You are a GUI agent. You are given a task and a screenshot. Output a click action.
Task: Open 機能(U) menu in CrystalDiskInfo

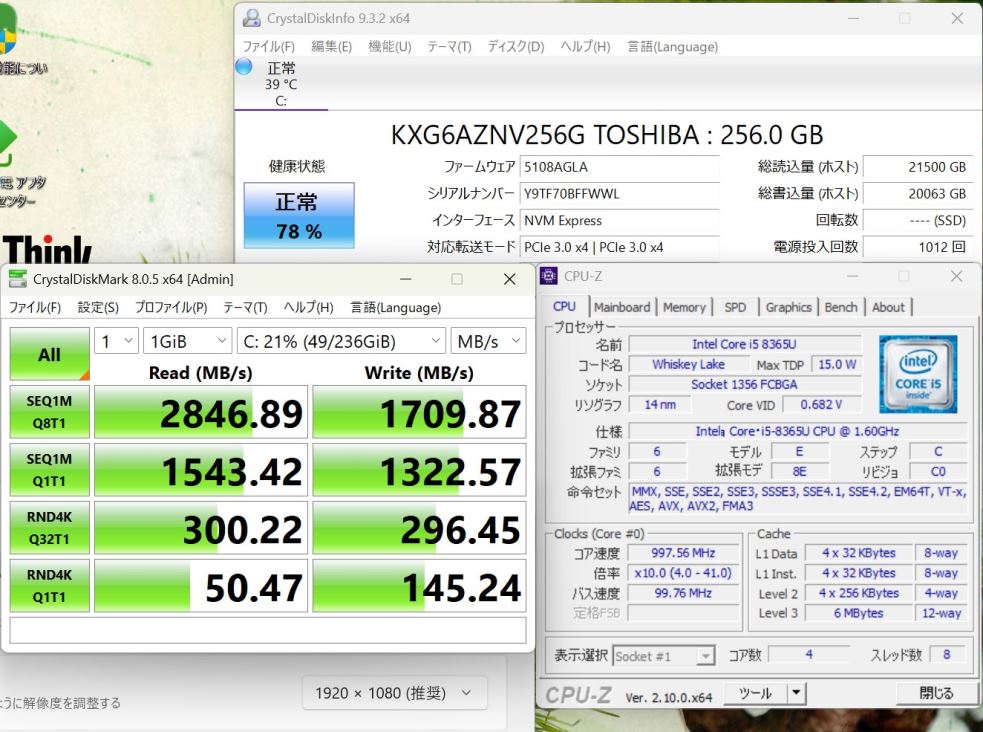(389, 46)
